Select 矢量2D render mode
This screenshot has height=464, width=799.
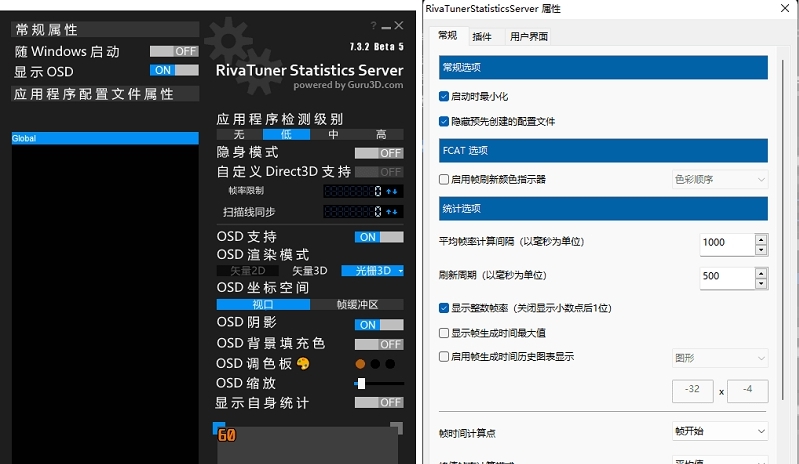(x=248, y=270)
